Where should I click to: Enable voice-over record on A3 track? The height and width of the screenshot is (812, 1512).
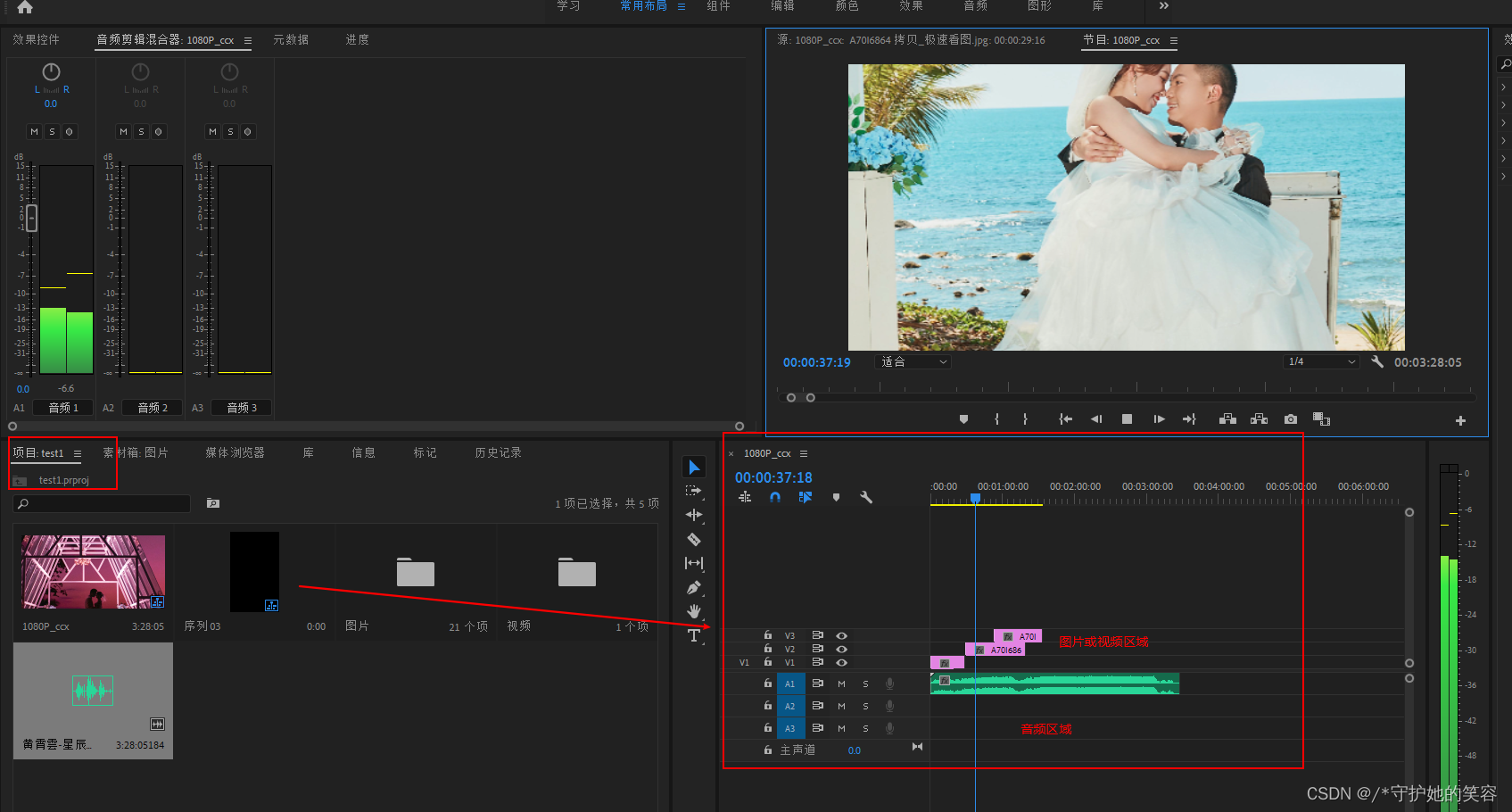point(889,728)
